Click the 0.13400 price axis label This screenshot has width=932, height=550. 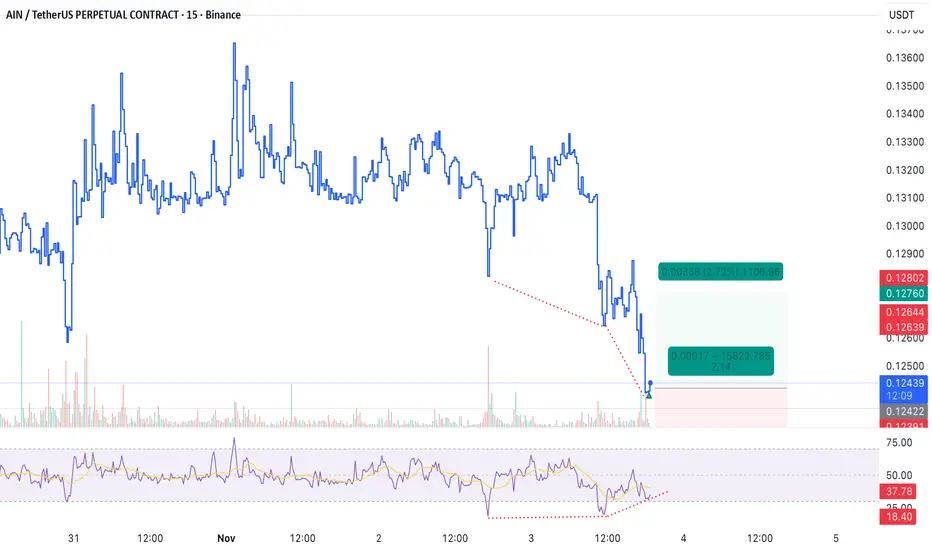pyautogui.click(x=905, y=114)
